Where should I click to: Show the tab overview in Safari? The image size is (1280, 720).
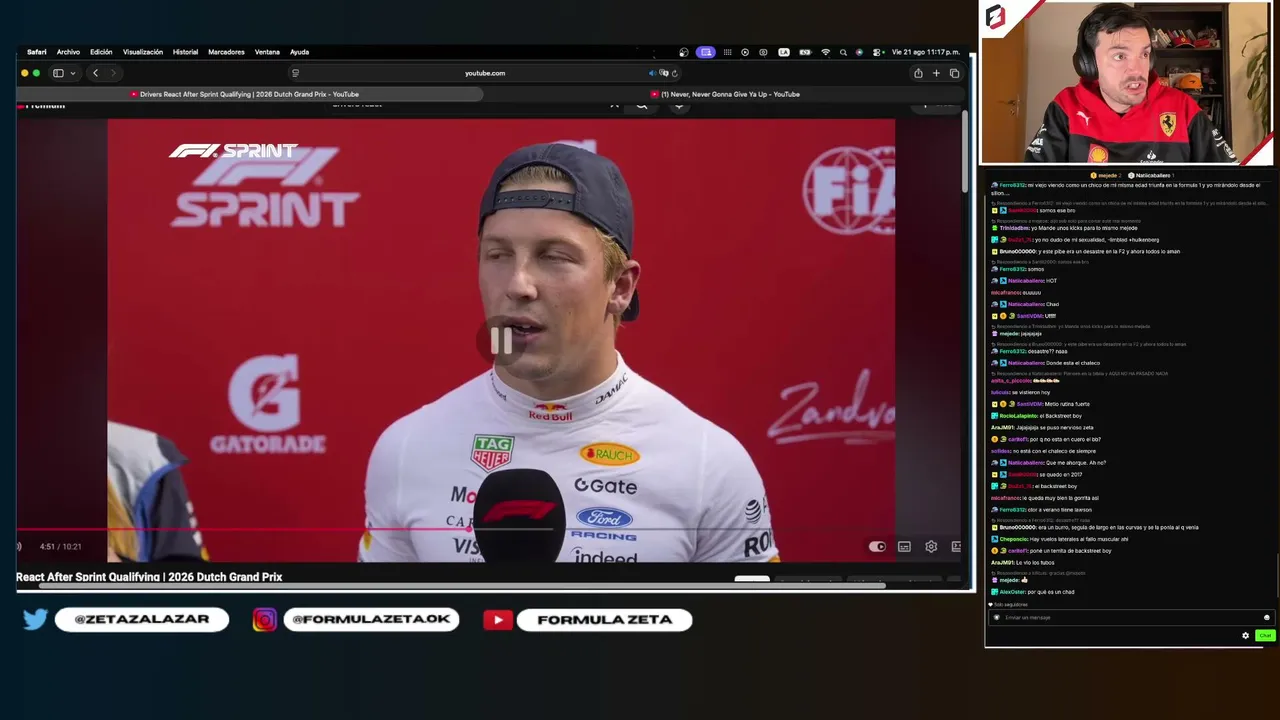(x=954, y=73)
